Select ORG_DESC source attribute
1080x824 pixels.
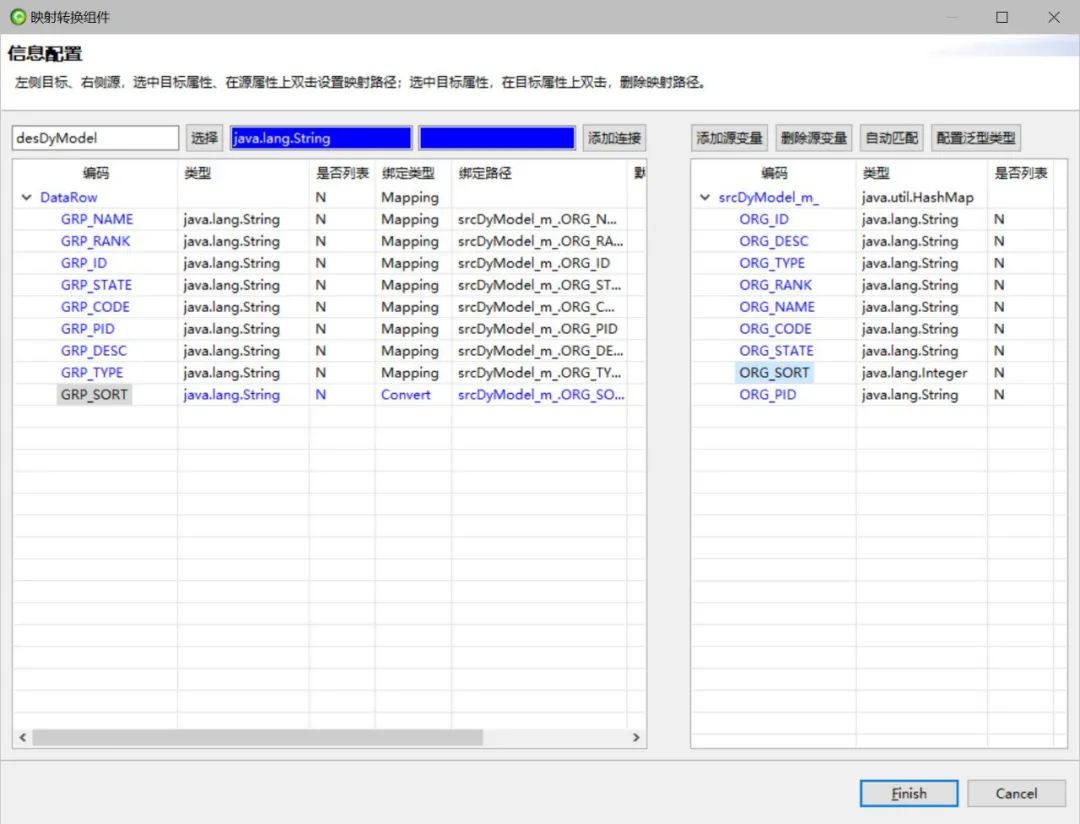[773, 241]
